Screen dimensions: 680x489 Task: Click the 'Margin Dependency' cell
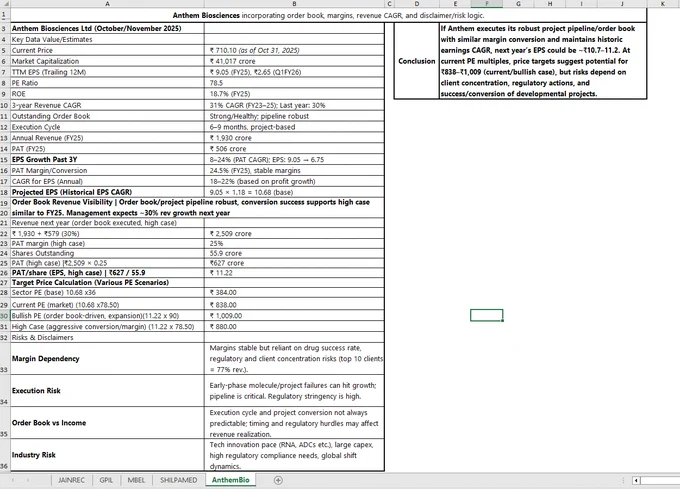pos(107,359)
